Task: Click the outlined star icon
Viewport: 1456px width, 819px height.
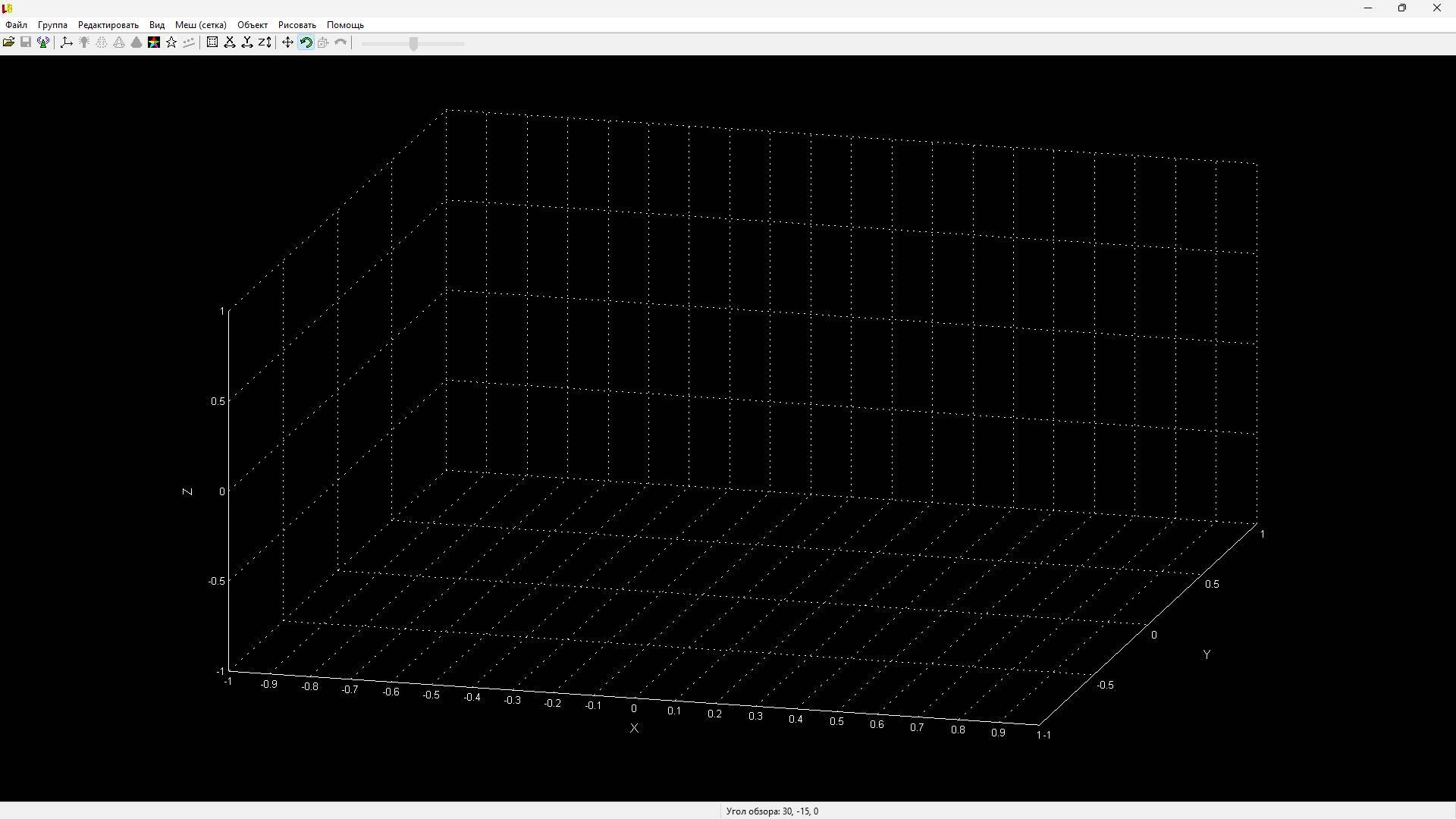Action: coord(171,42)
